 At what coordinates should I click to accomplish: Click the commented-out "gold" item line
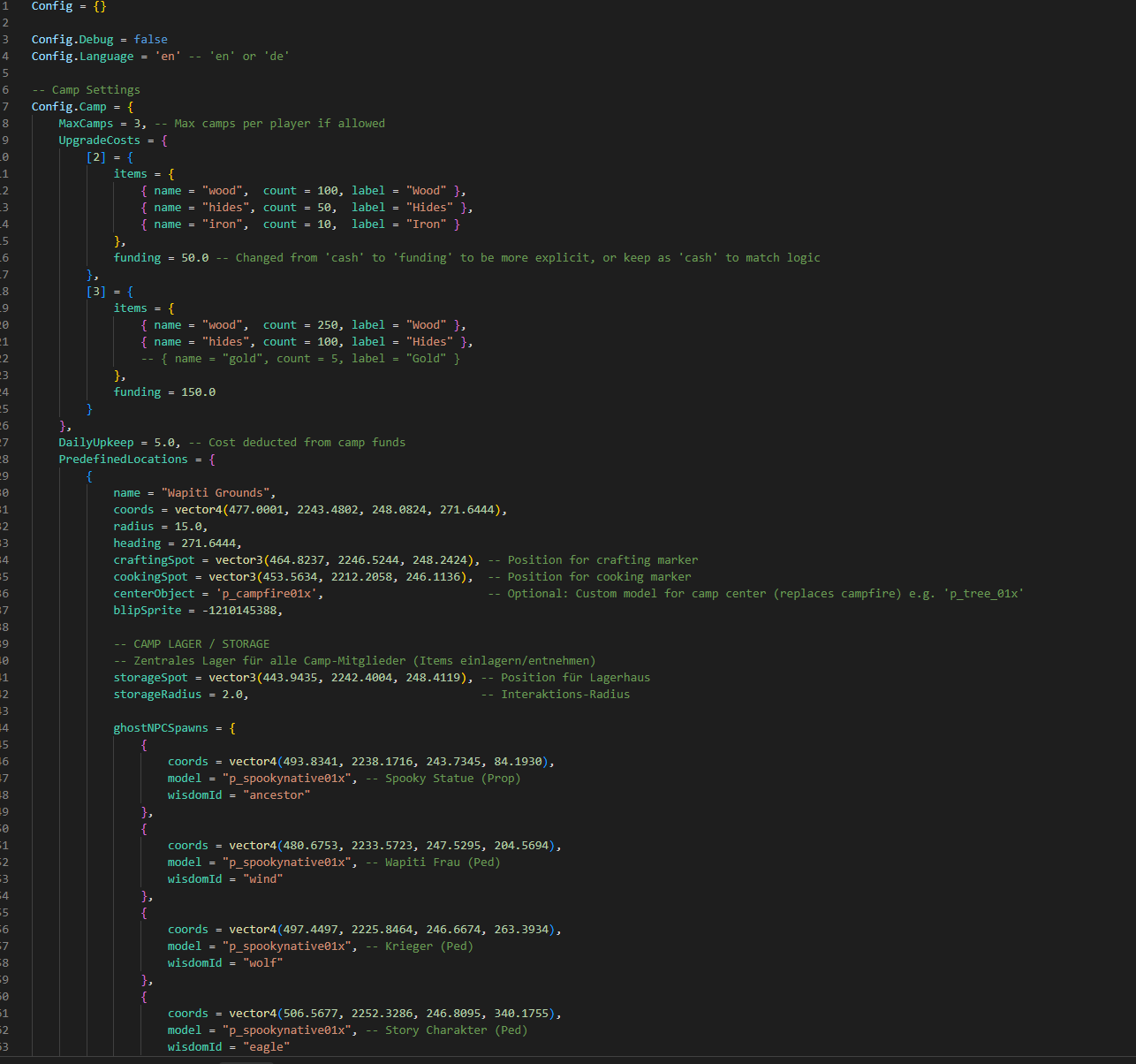pyautogui.click(x=300, y=359)
